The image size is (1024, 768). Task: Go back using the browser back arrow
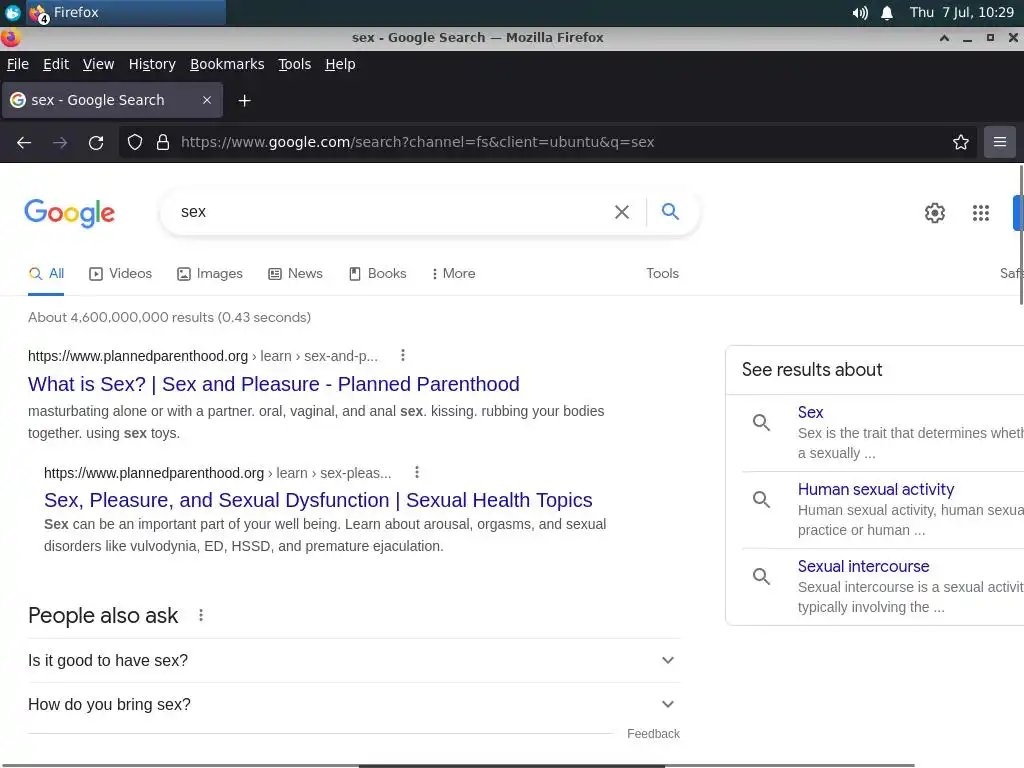coord(24,142)
